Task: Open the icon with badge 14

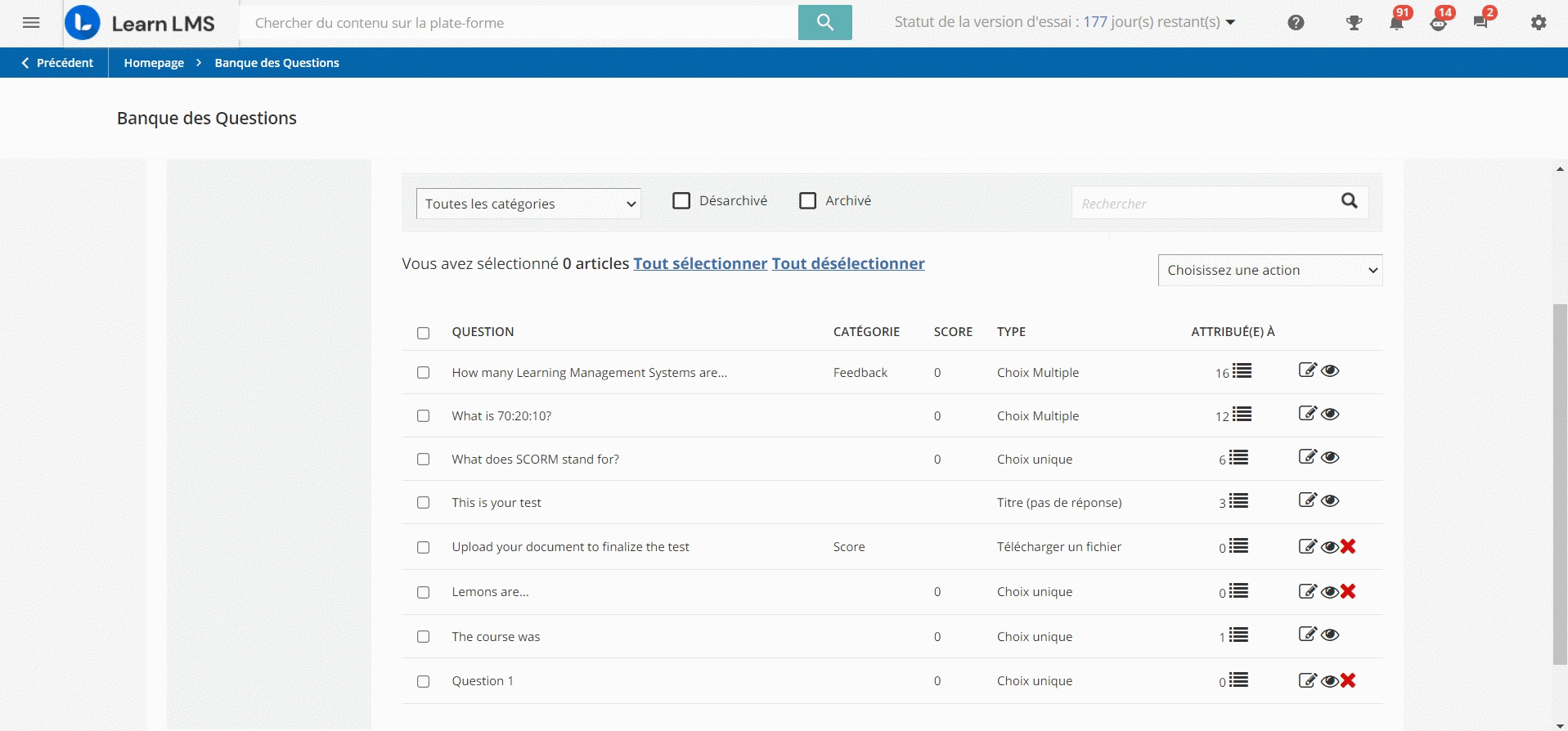Action: pyautogui.click(x=1439, y=22)
